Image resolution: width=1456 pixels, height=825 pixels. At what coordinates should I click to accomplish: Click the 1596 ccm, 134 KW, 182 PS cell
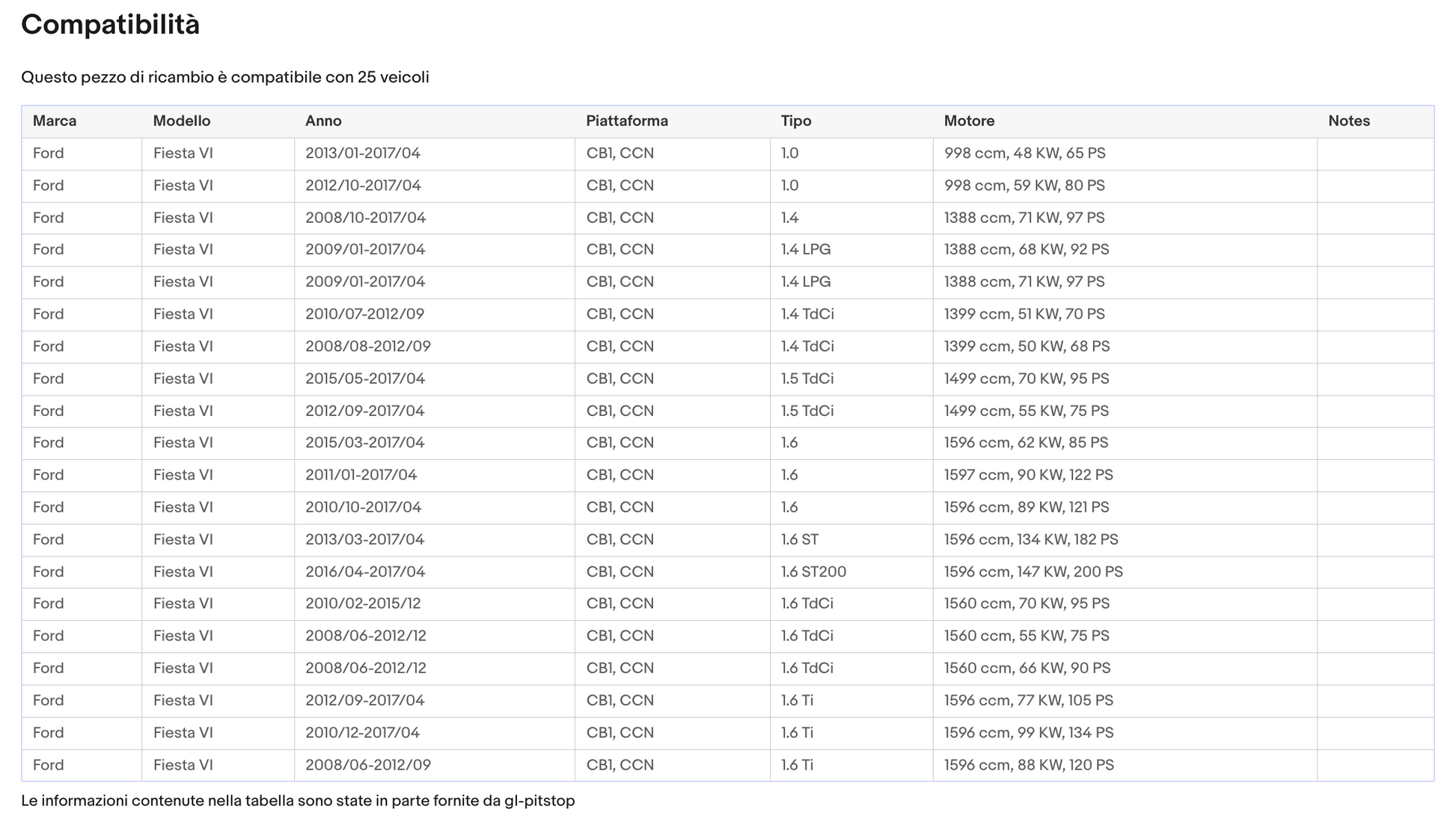(x=1031, y=540)
